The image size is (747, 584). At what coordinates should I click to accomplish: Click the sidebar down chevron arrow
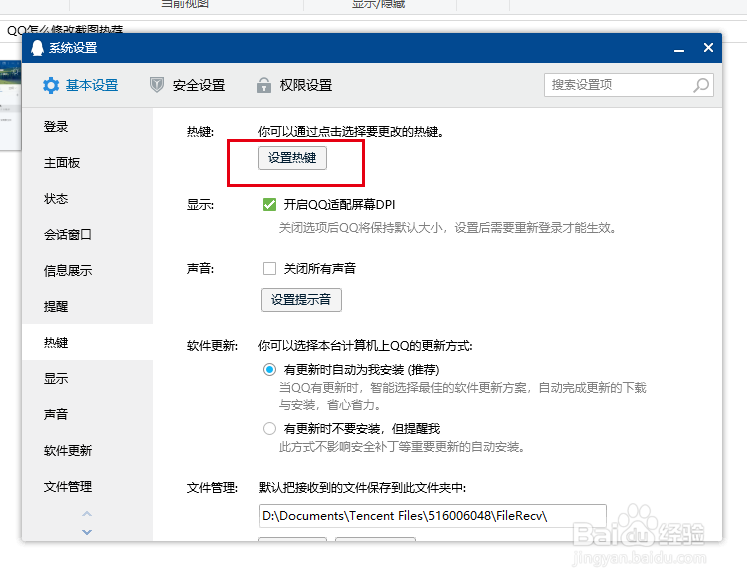click(87, 532)
